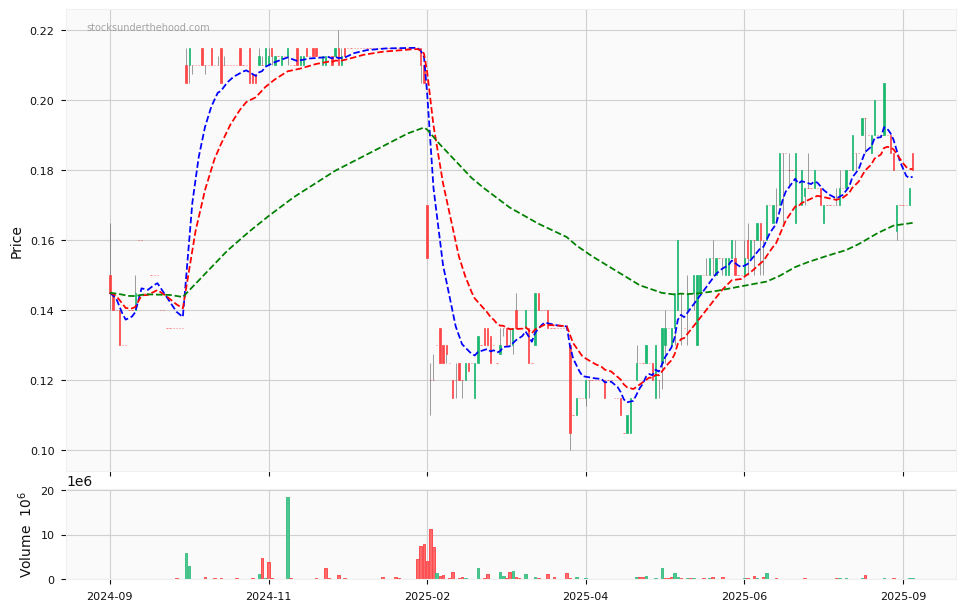Click the volume axis label 0
966x611 pixels.
[51, 580]
